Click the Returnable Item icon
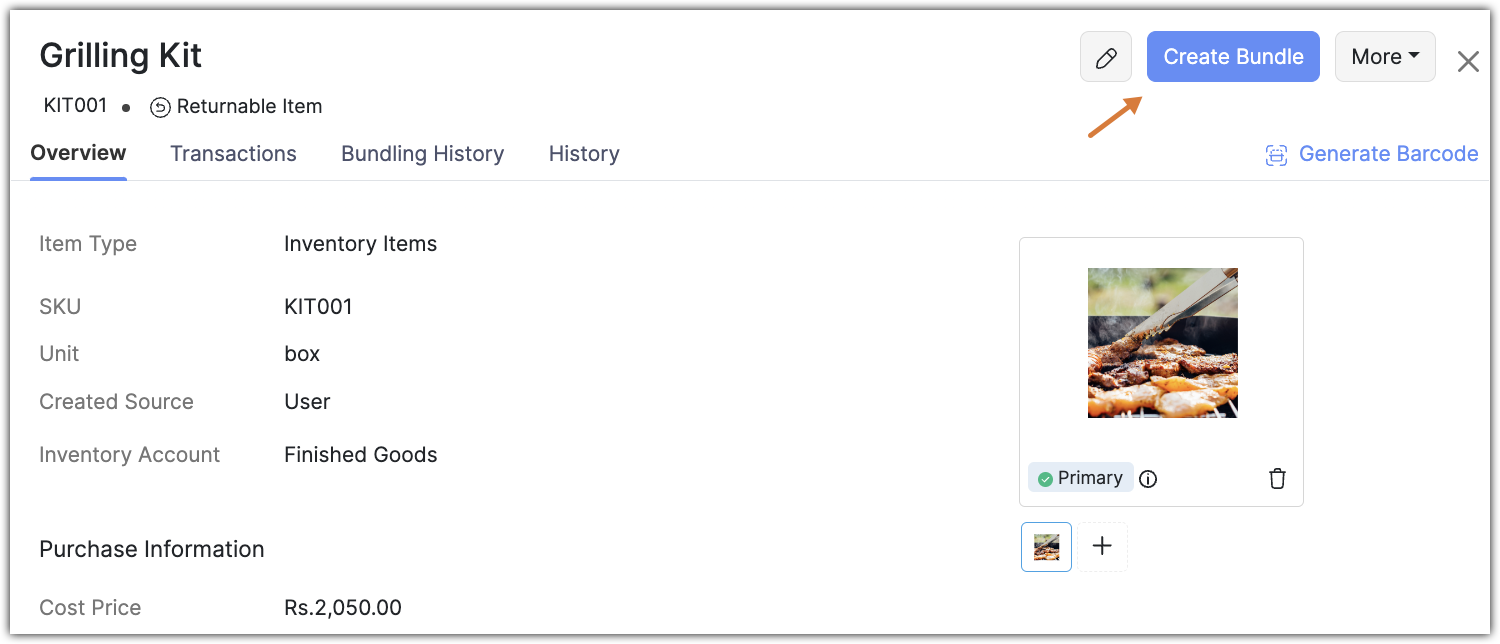 (160, 107)
